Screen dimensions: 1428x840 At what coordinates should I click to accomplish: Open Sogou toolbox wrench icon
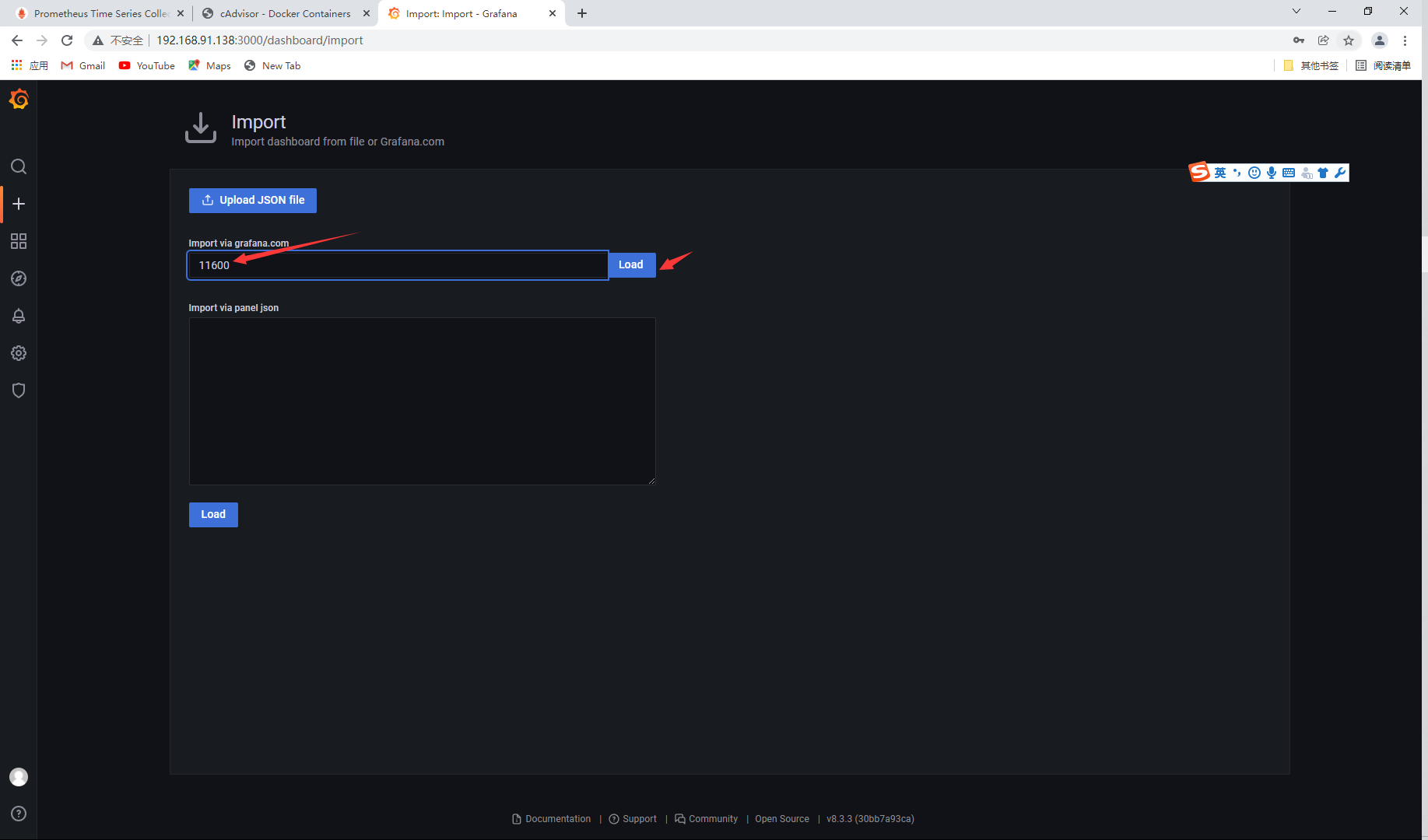(x=1340, y=173)
